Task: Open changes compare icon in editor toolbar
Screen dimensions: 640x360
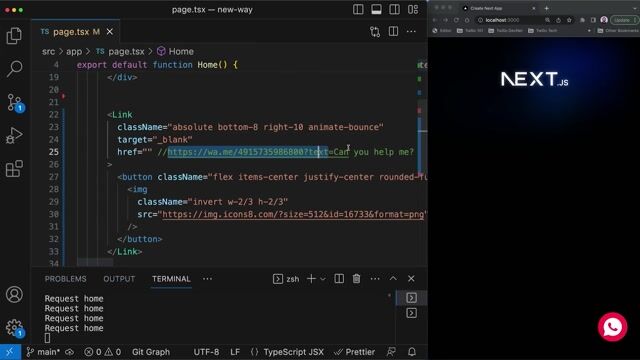Action: tap(375, 32)
